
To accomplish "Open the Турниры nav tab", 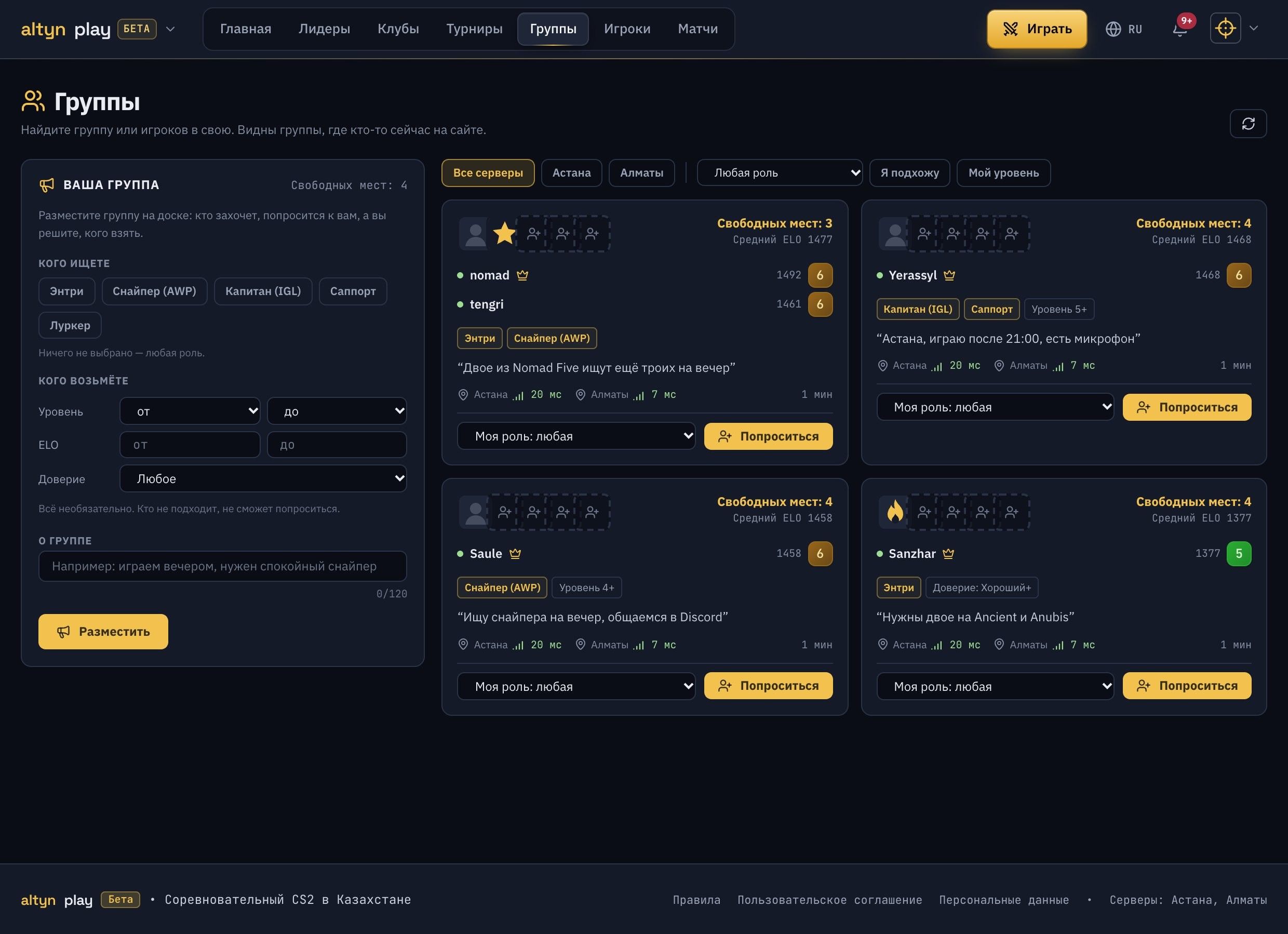I will pyautogui.click(x=474, y=29).
